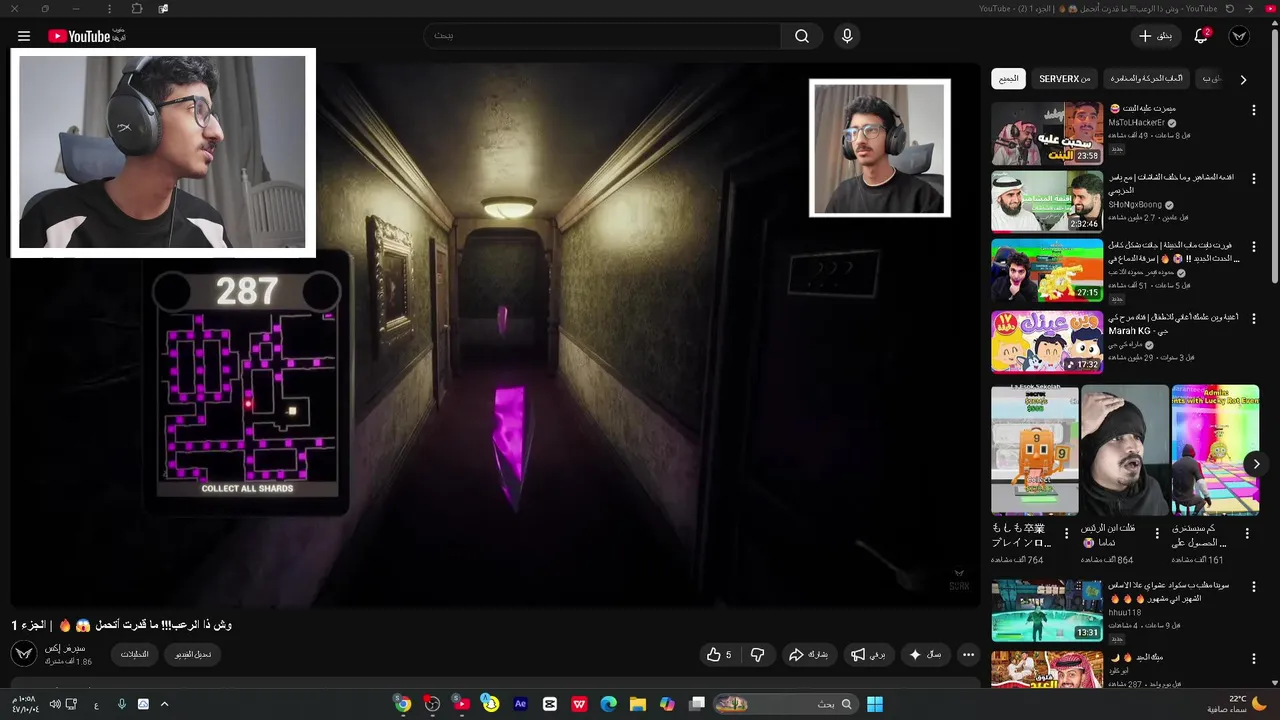Viewport: 1280px width, 720px height.
Task: Open Google Chrome from taskbar
Action: click(403, 704)
